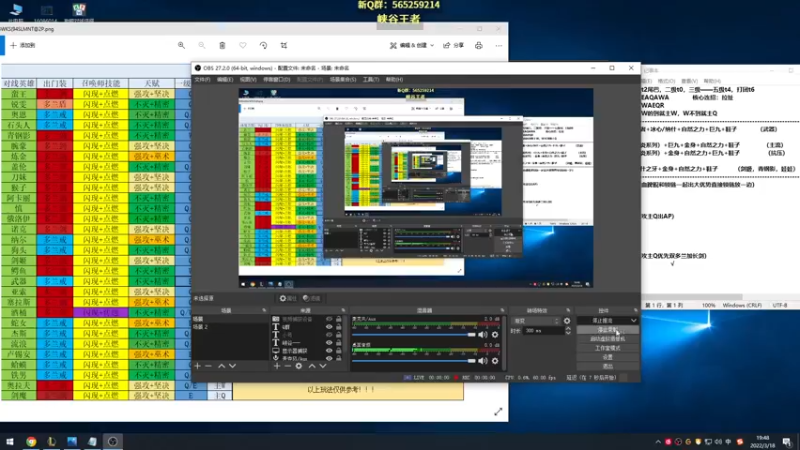Open the File menu in OBS
The height and width of the screenshot is (450, 800).
[203, 80]
